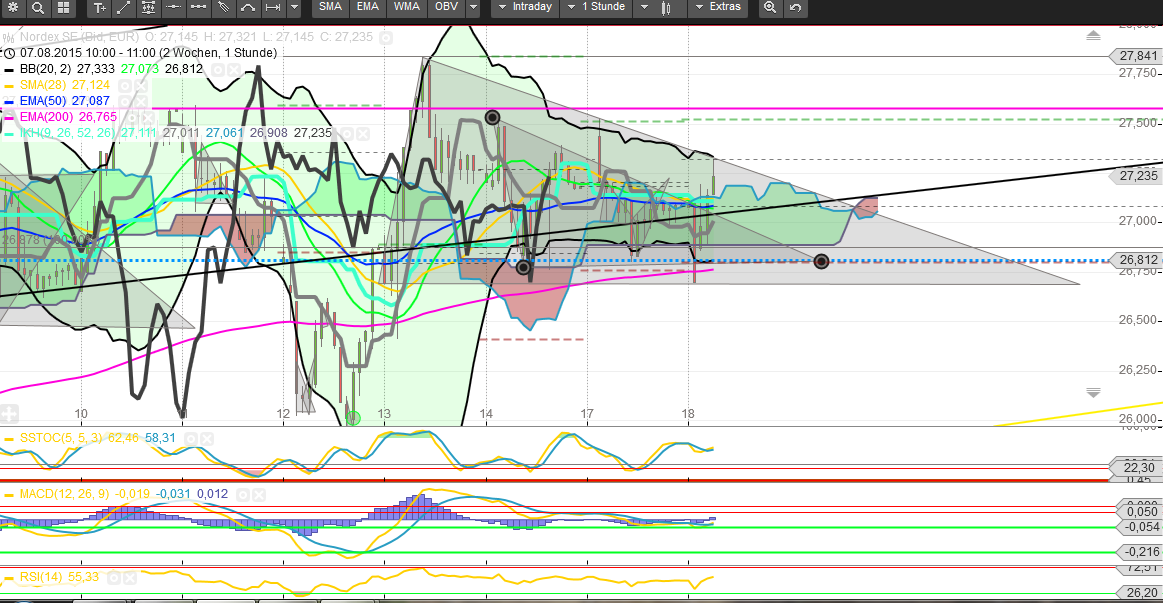Remove the SMA(28) indicator
The image size is (1163, 603).
tap(139, 85)
